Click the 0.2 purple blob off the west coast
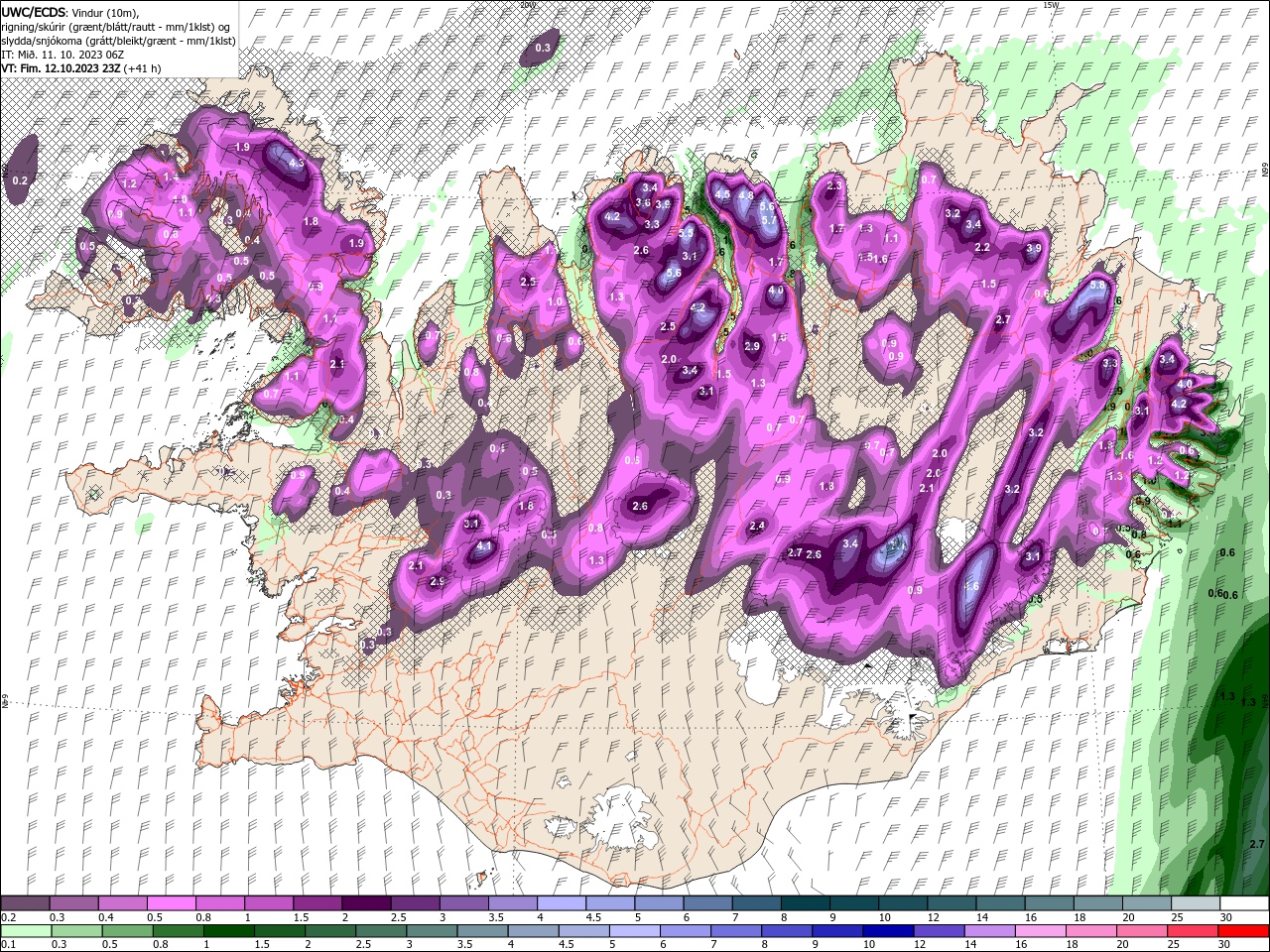This screenshot has width=1270, height=952. coord(21,170)
